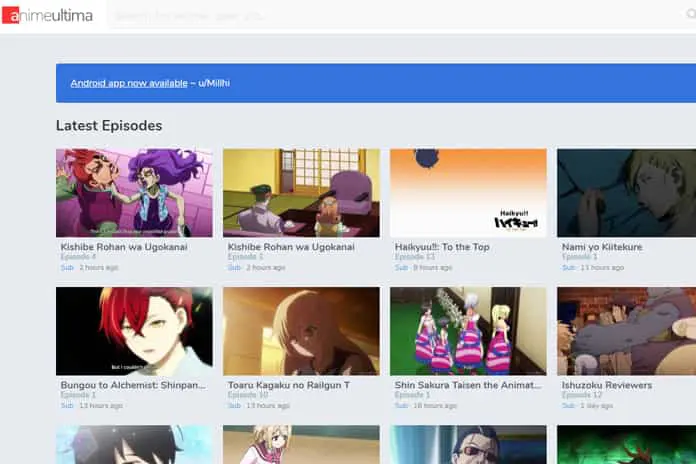Click Sub label under Haikyuu!! To the Top
Image resolution: width=696 pixels, height=464 pixels.
click(x=401, y=268)
